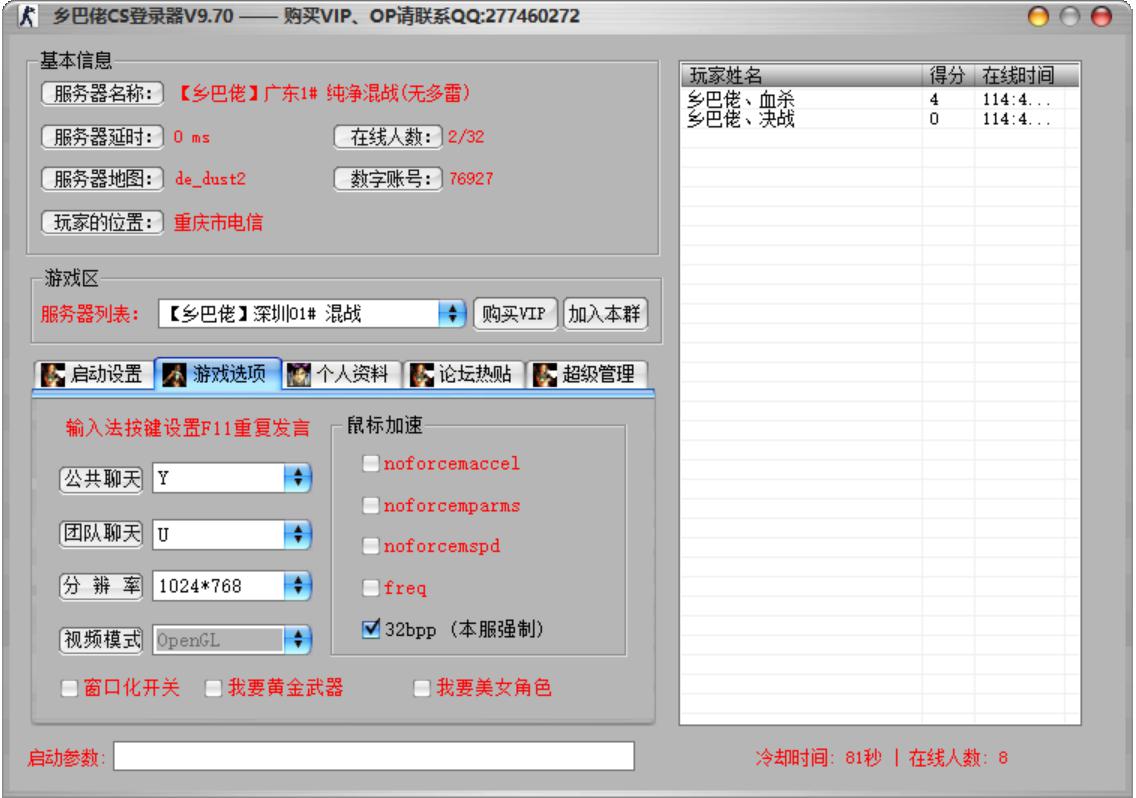Click the red 输入法按键设置F11重复发言 text
Image resolution: width=1136 pixels, height=798 pixels.
coord(188,428)
